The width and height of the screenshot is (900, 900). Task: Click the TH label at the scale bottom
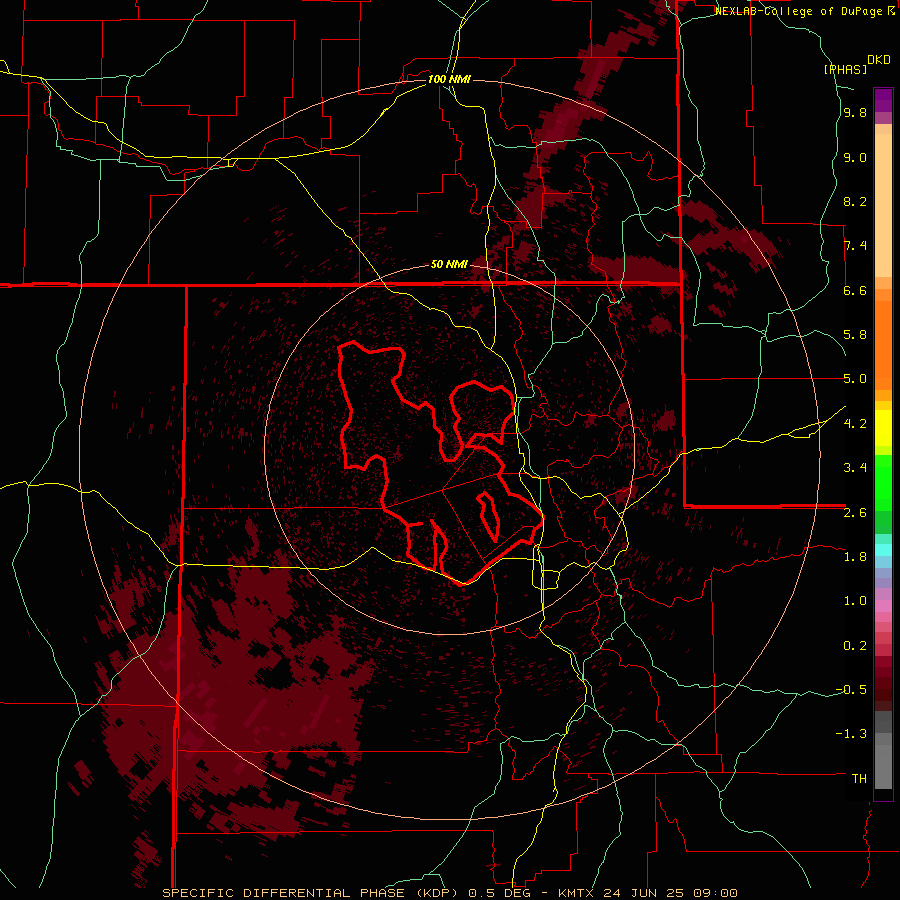pyautogui.click(x=859, y=779)
